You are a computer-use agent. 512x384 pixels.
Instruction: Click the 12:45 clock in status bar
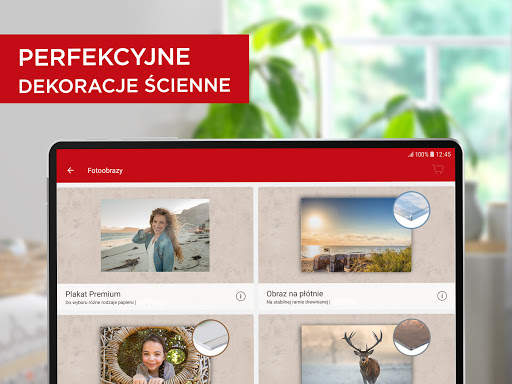click(443, 154)
